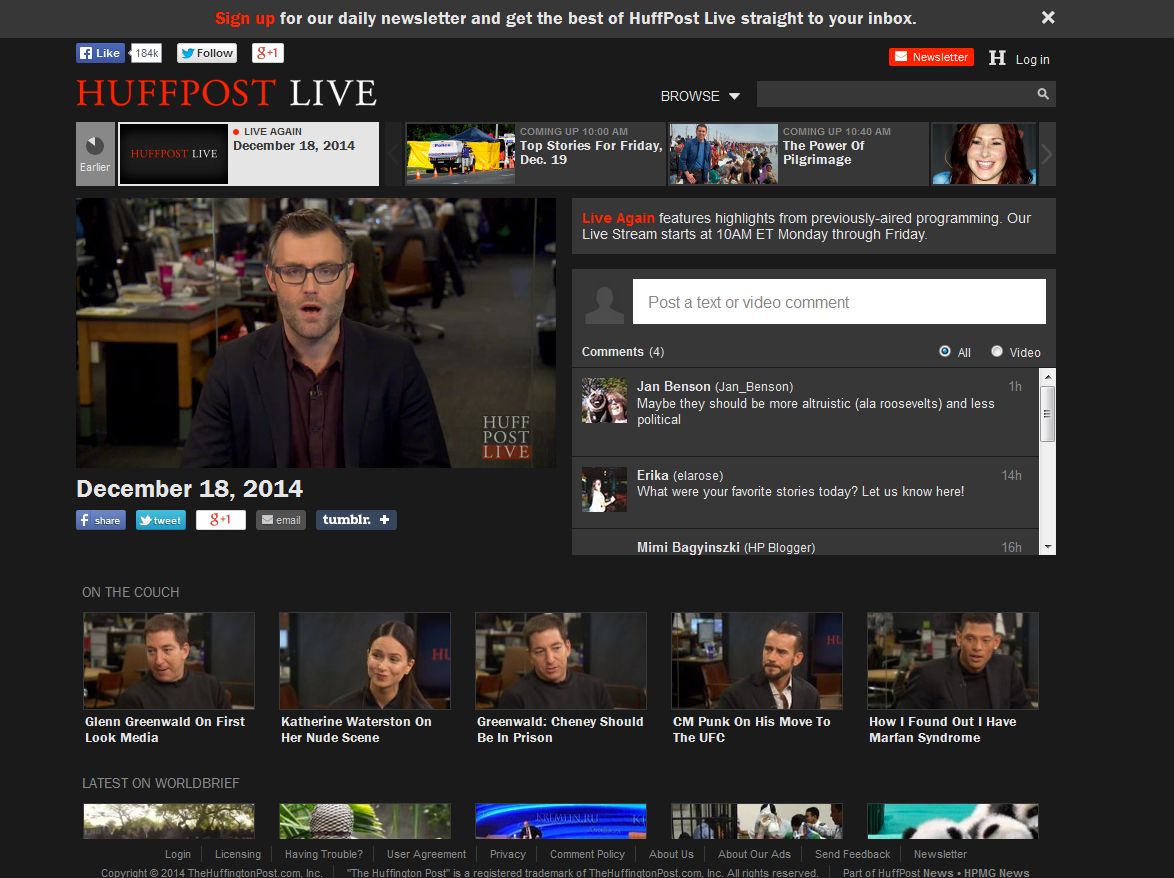Open the footer Licensing link
Viewport: 1174px width, 878px height.
coord(237,854)
